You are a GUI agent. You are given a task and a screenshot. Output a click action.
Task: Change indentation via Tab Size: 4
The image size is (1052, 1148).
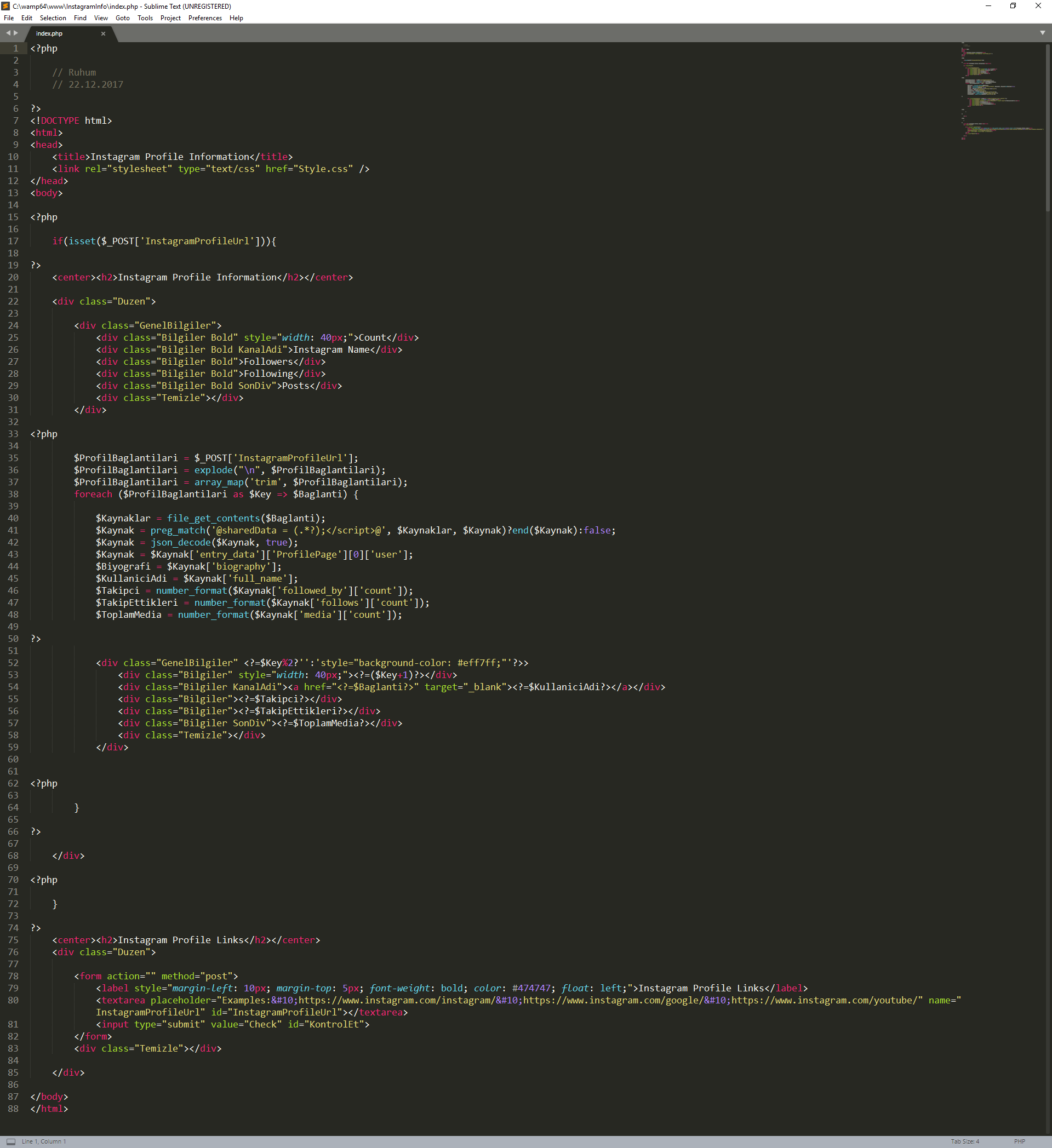(x=965, y=1141)
